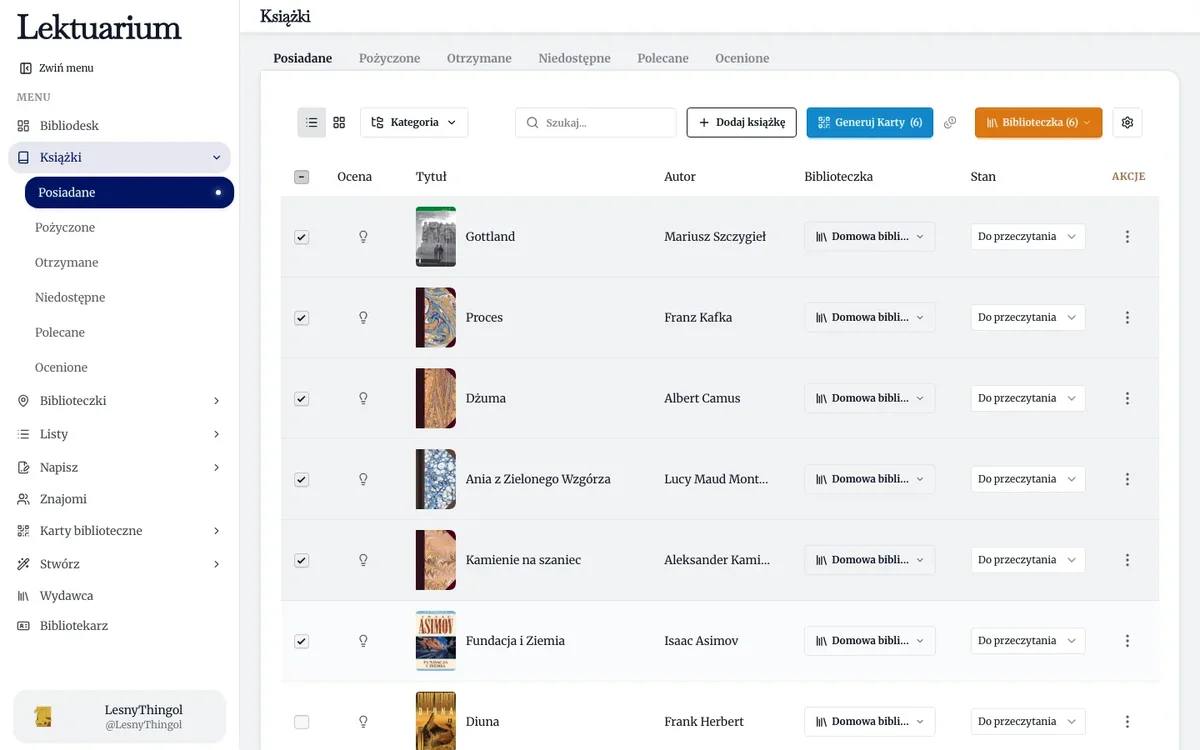The image size is (1200, 750).
Task: Click the Fundacja i Ziemia book cover
Action: (436, 641)
